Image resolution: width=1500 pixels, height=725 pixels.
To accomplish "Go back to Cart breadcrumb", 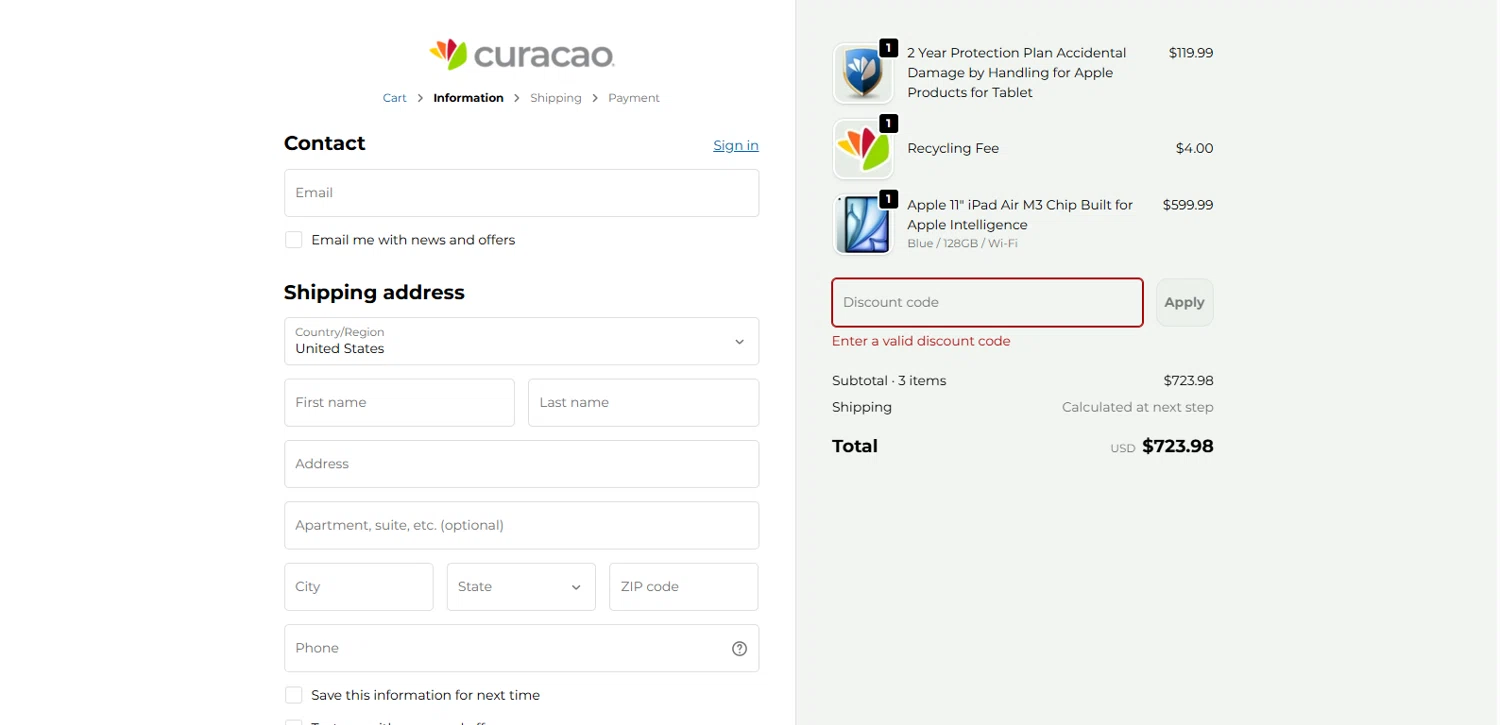I will coord(395,98).
